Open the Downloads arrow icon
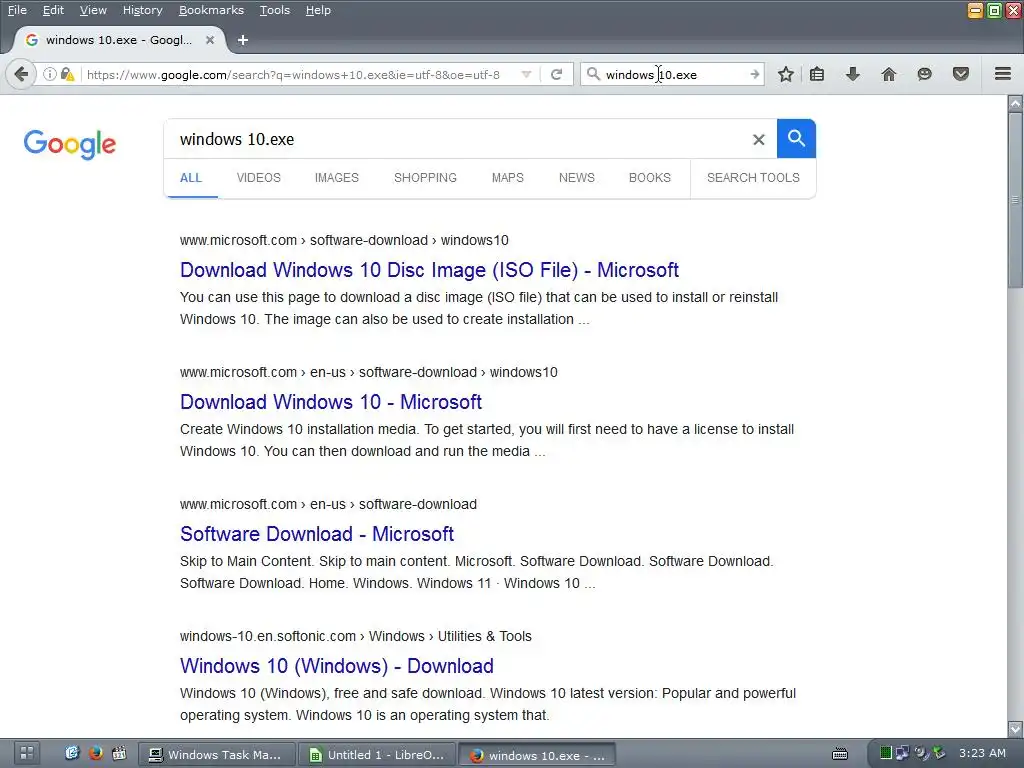Screen dimensions: 1024x768 (x=852, y=74)
